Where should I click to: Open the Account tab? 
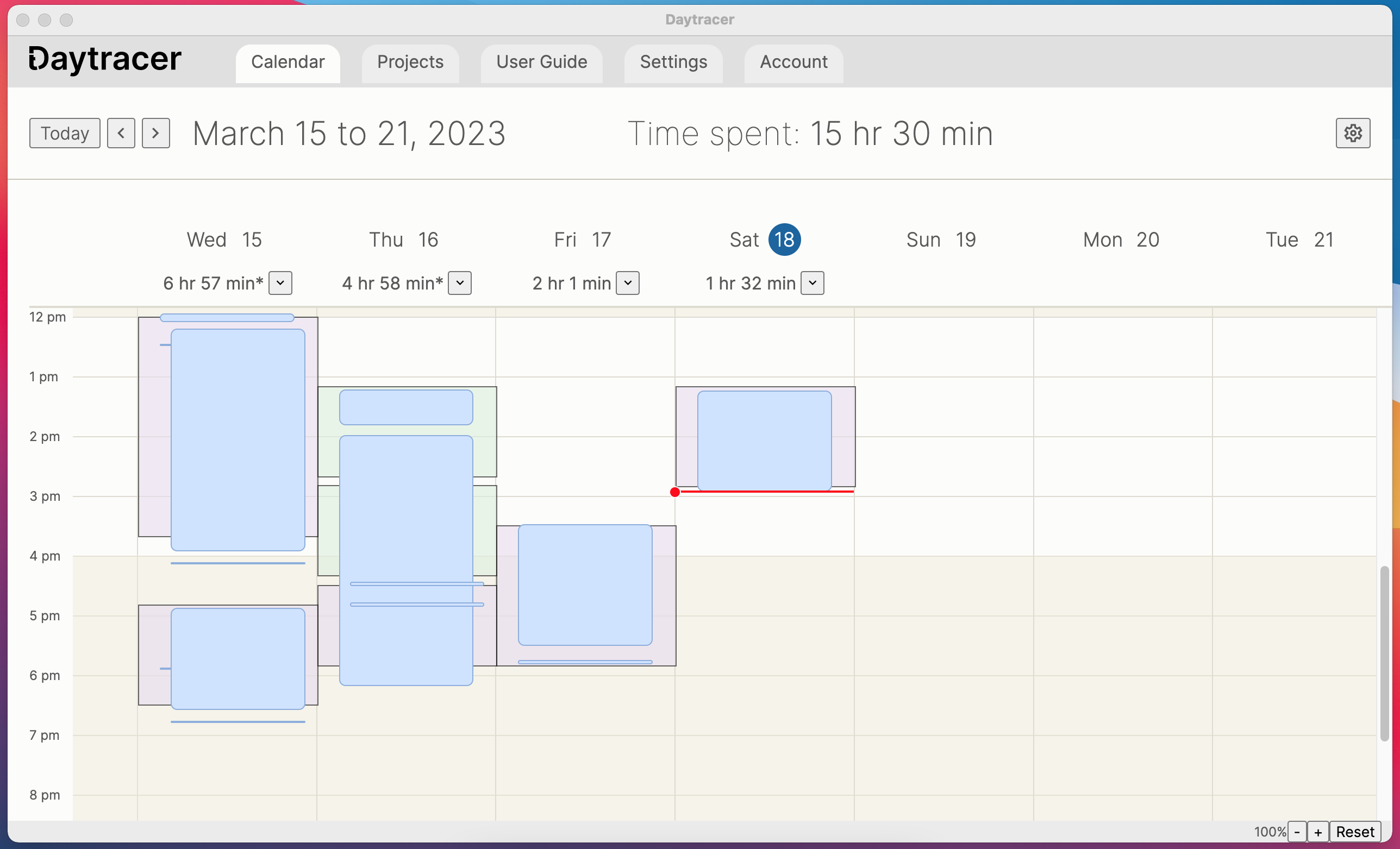[793, 62]
